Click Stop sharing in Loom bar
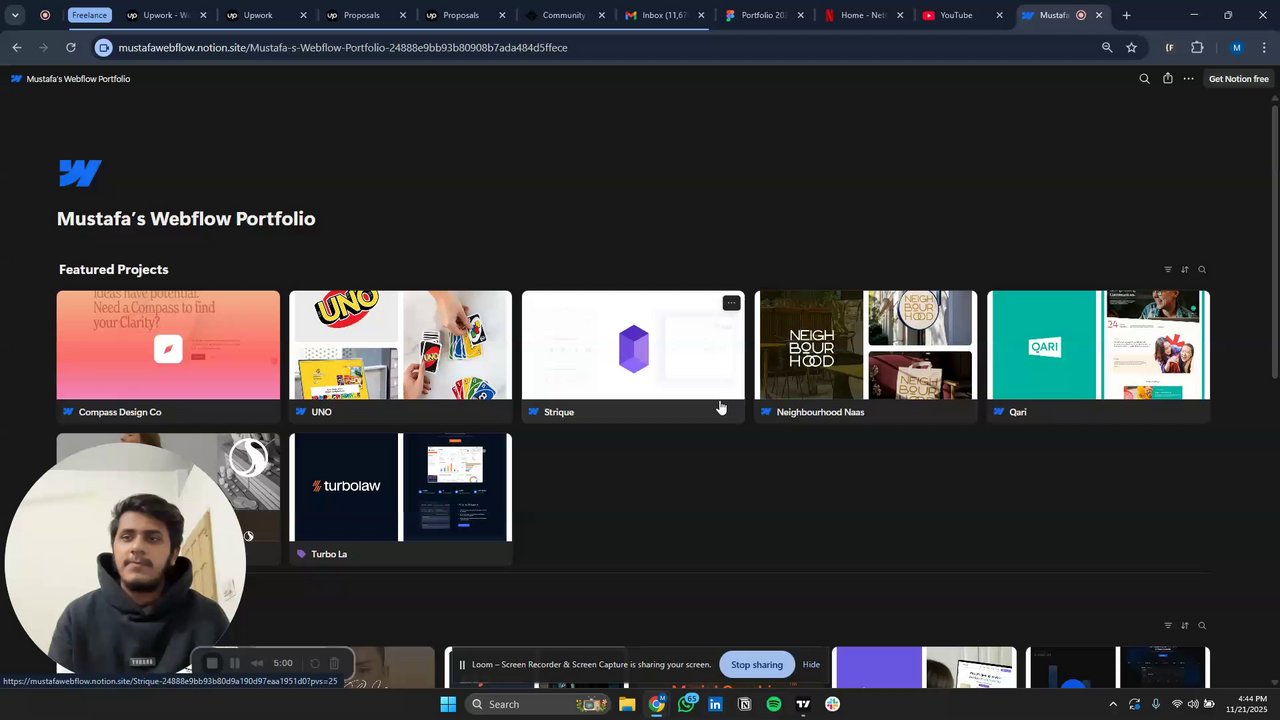This screenshot has height=720, width=1280. click(x=757, y=665)
